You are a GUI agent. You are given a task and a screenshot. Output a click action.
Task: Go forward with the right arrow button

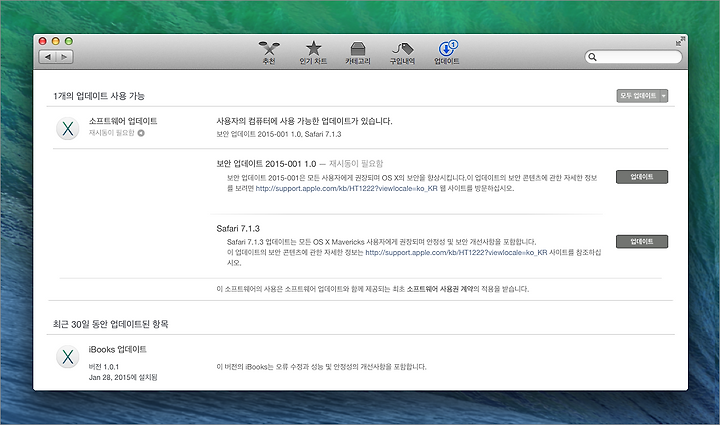(64, 57)
